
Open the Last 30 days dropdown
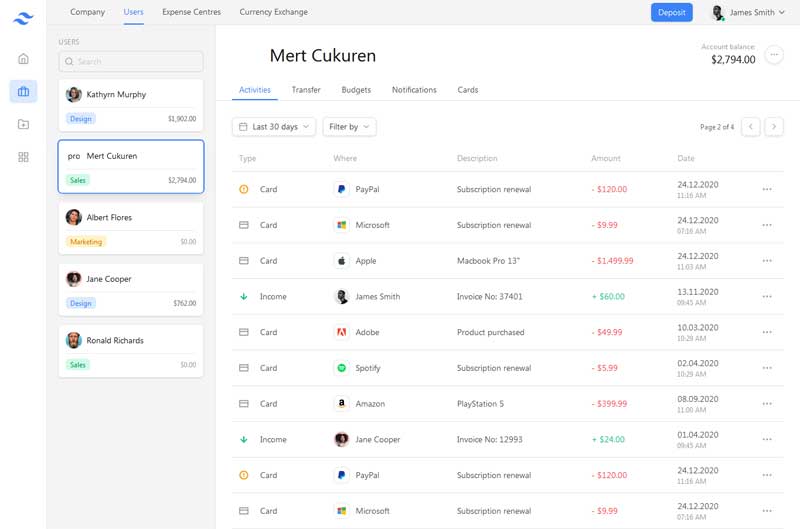click(x=274, y=127)
